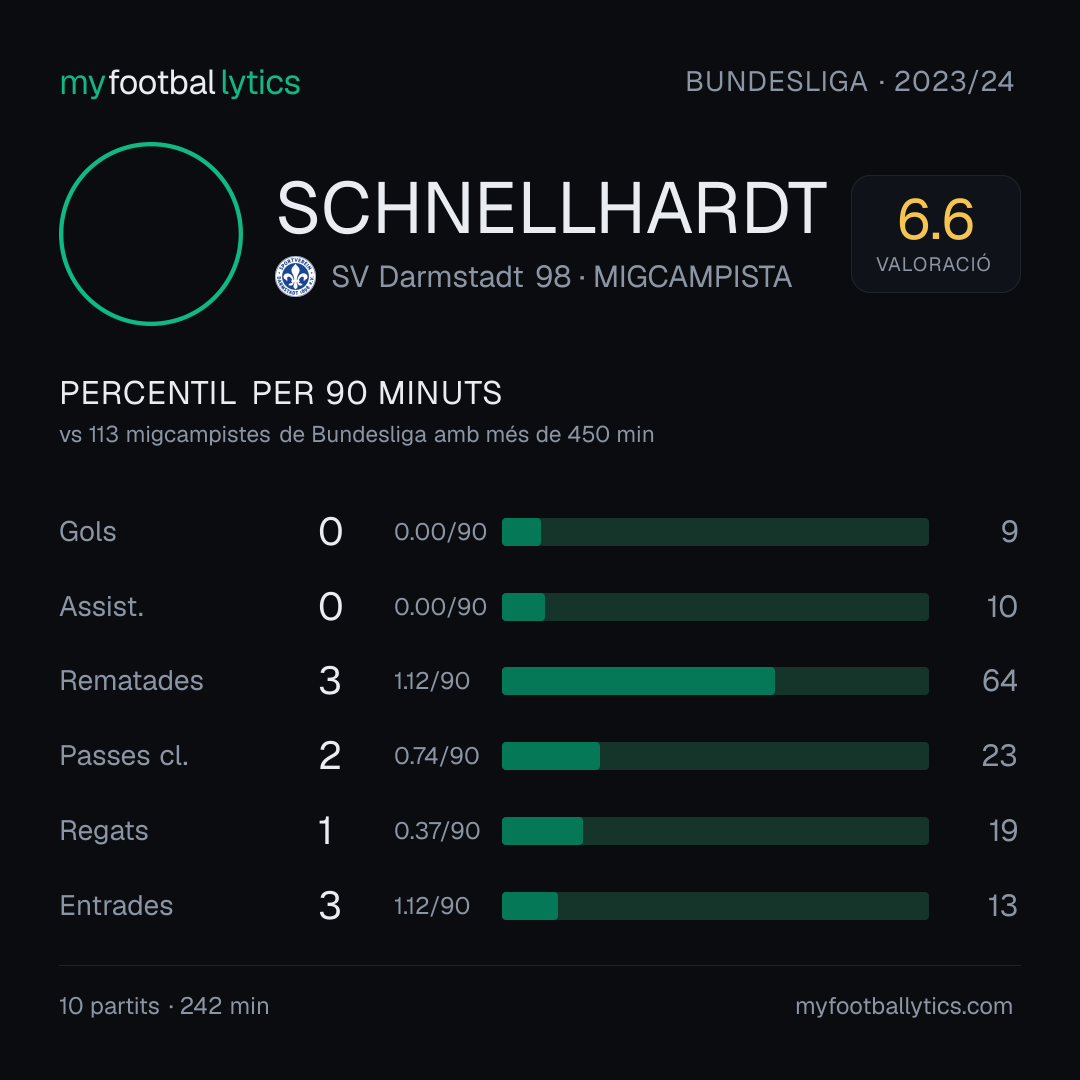Click the Gols label
The height and width of the screenshot is (1080, 1080).
(x=87, y=532)
